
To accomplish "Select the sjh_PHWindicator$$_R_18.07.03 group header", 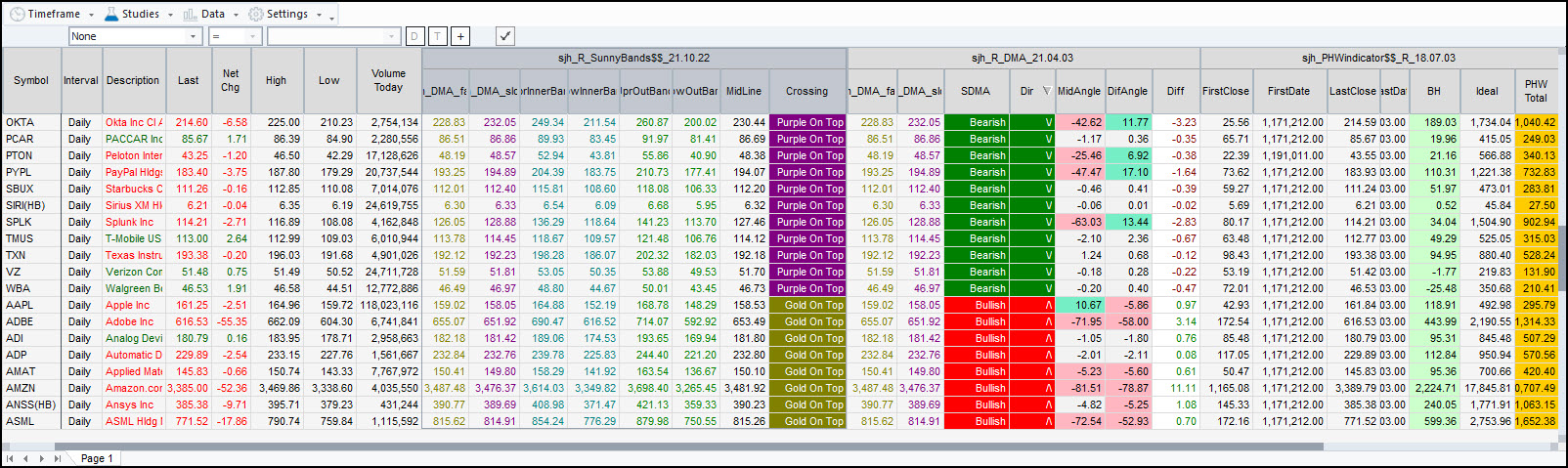I will pyautogui.click(x=1378, y=59).
